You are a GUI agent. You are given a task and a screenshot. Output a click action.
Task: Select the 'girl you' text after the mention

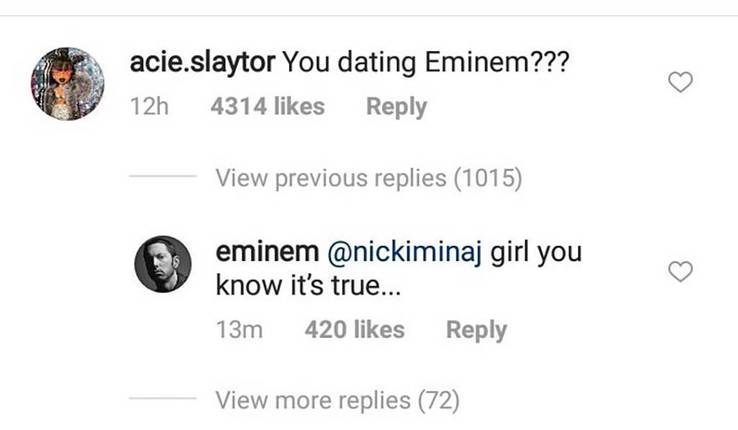pos(536,253)
